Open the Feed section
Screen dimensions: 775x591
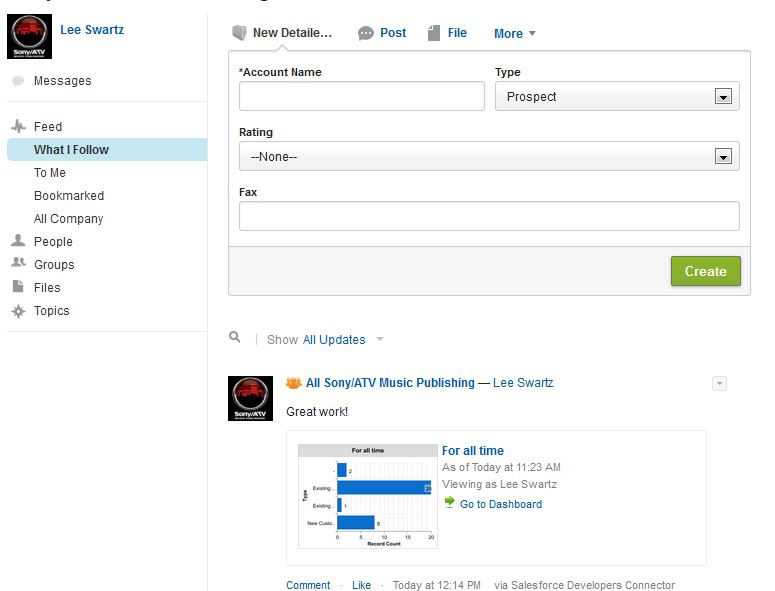[48, 127]
